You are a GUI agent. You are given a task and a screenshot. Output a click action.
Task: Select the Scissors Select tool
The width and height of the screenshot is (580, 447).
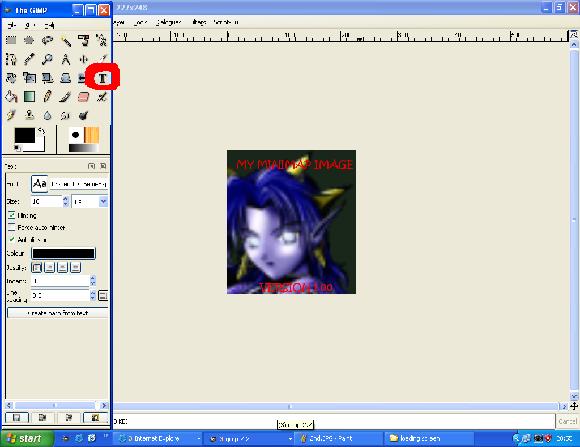click(101, 40)
